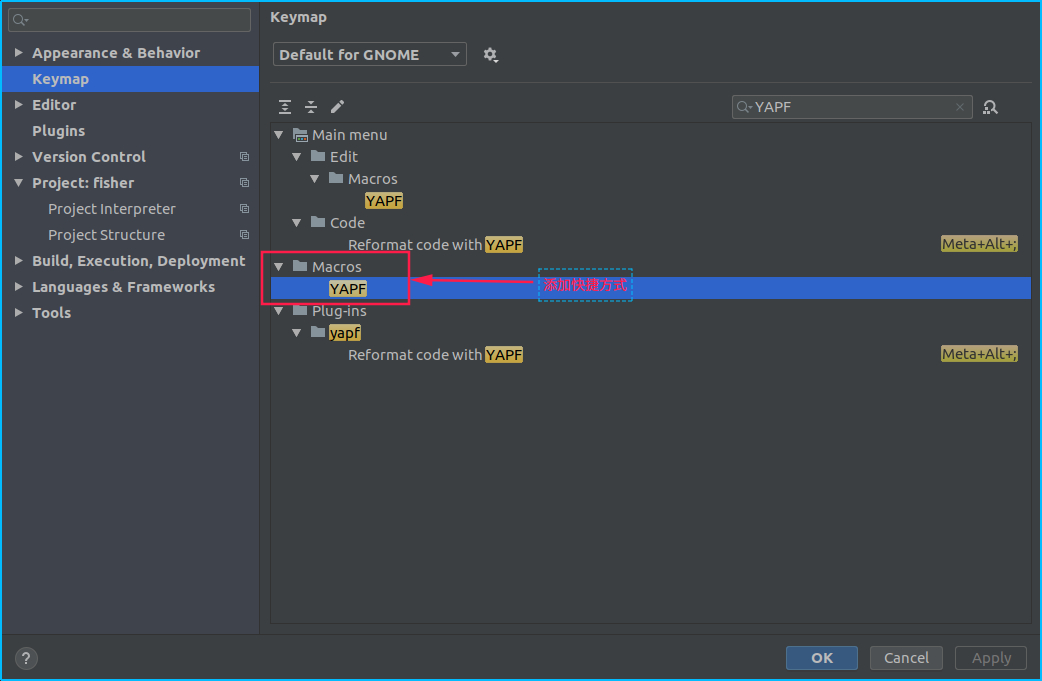The height and width of the screenshot is (681, 1042).
Task: Open keymap settings via the gear icon
Action: click(x=491, y=54)
